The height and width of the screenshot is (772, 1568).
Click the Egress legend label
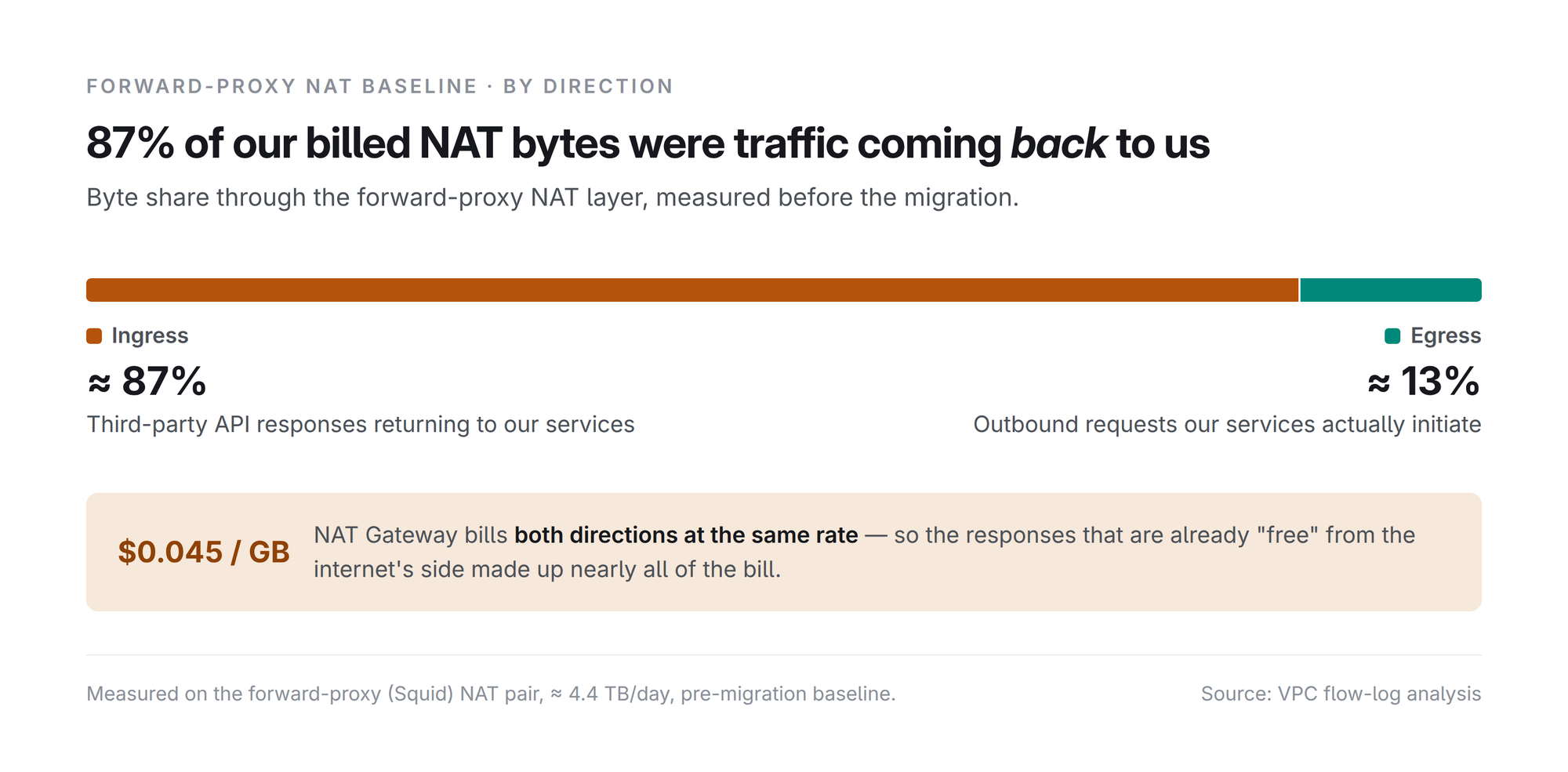tap(1446, 335)
